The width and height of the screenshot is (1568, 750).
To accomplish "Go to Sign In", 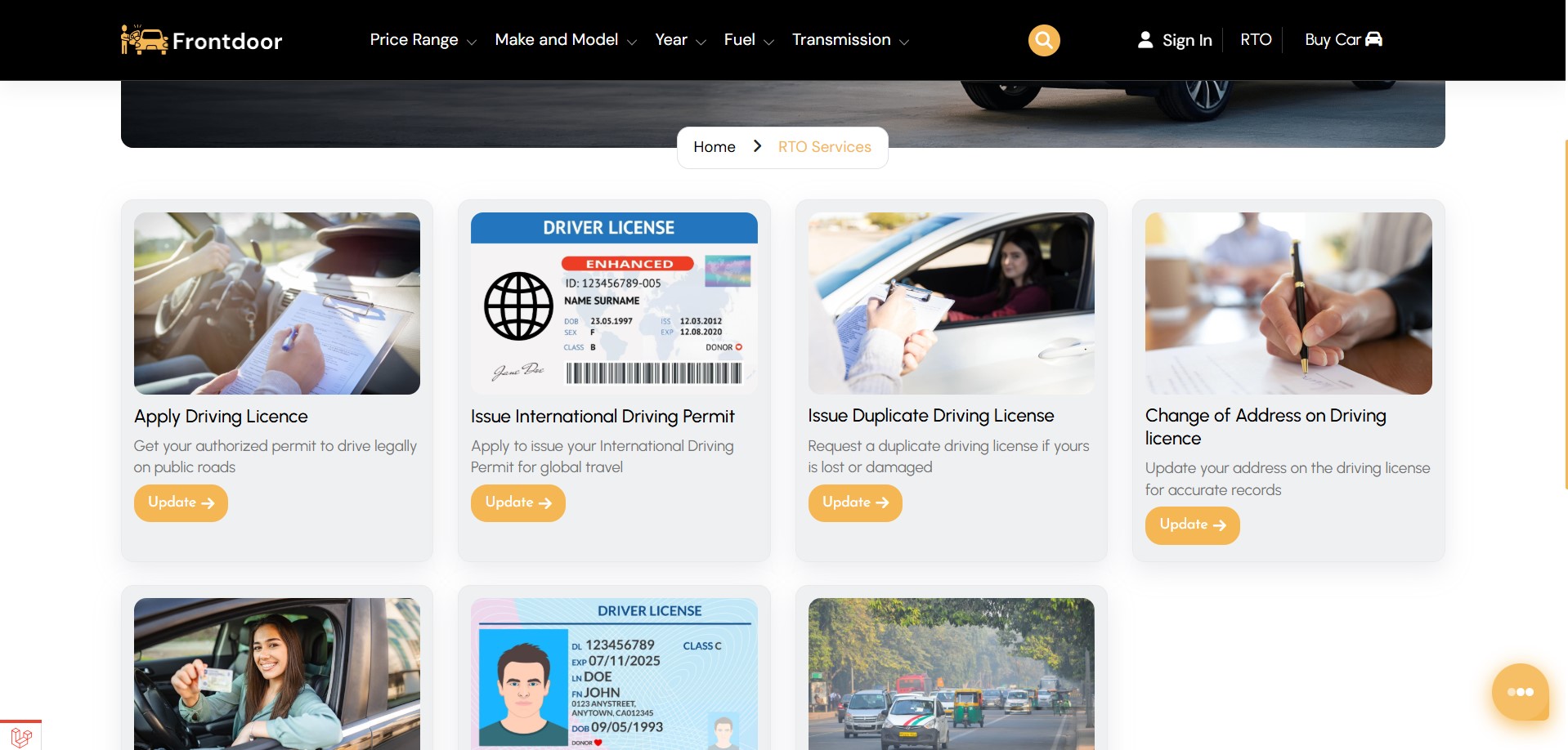I will pyautogui.click(x=1186, y=40).
